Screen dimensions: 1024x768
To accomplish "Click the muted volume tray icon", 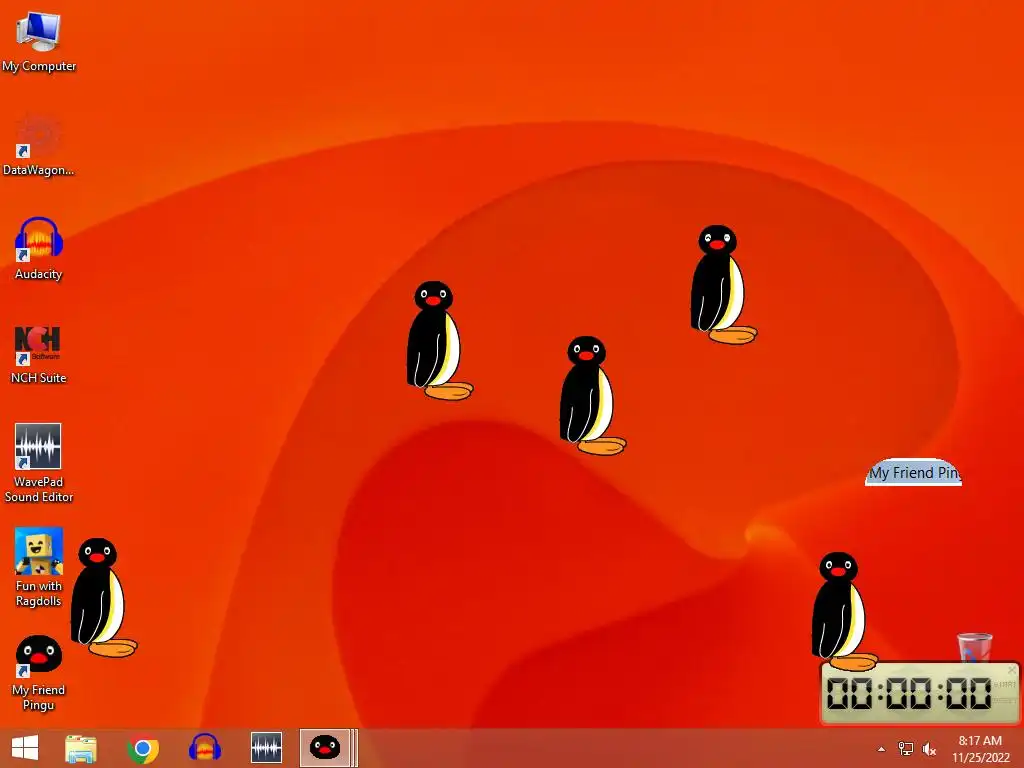I will click(x=929, y=749).
